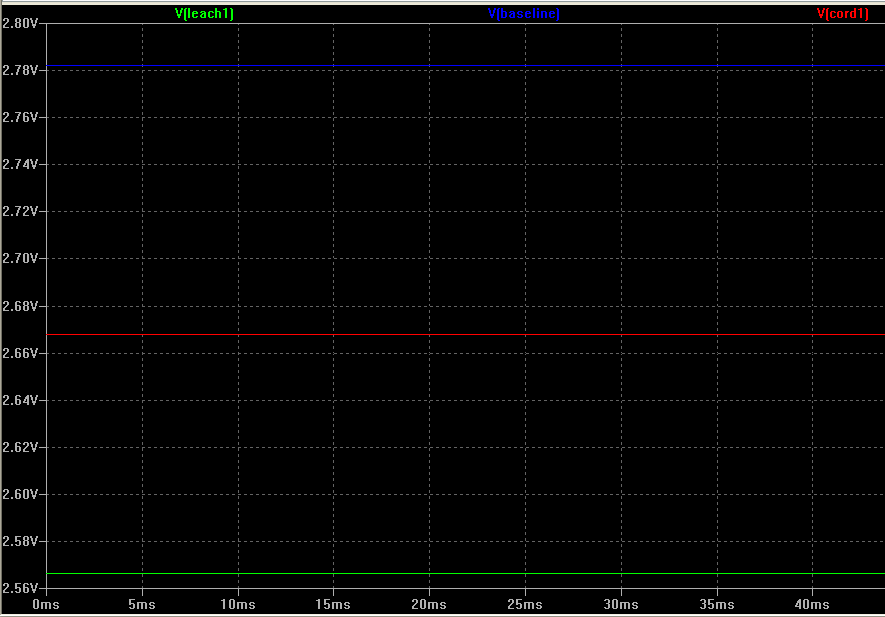The height and width of the screenshot is (617, 885).
Task: Click the red cord1 waveform line
Action: pos(466,335)
